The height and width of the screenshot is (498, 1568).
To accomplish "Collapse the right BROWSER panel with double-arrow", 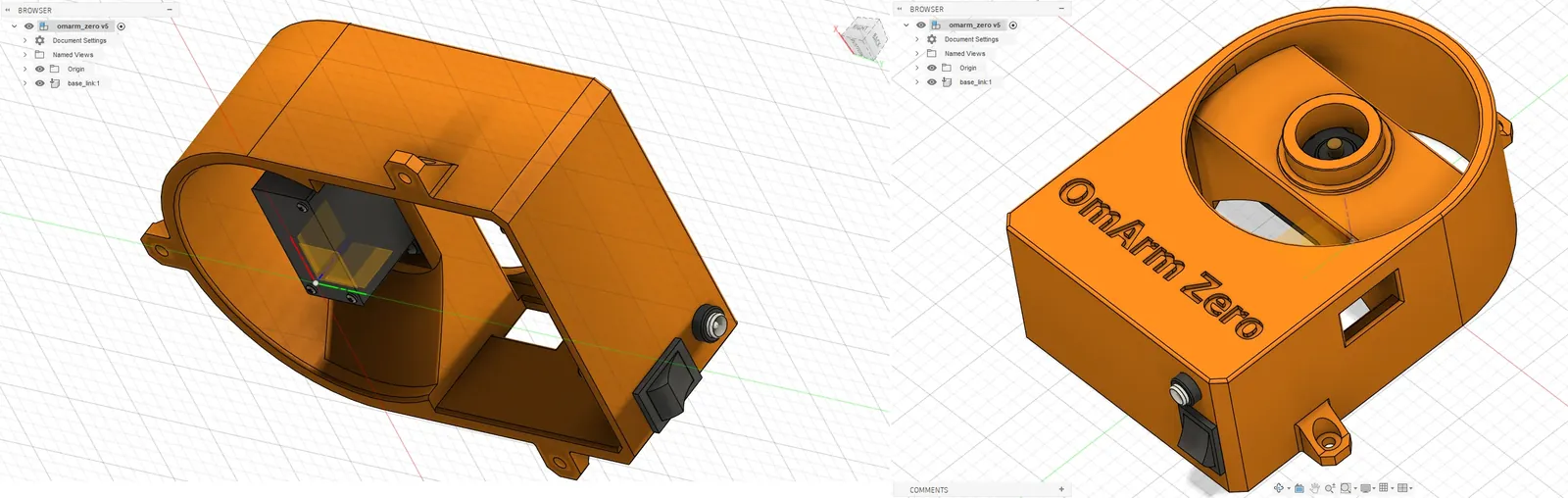I will point(900,9).
